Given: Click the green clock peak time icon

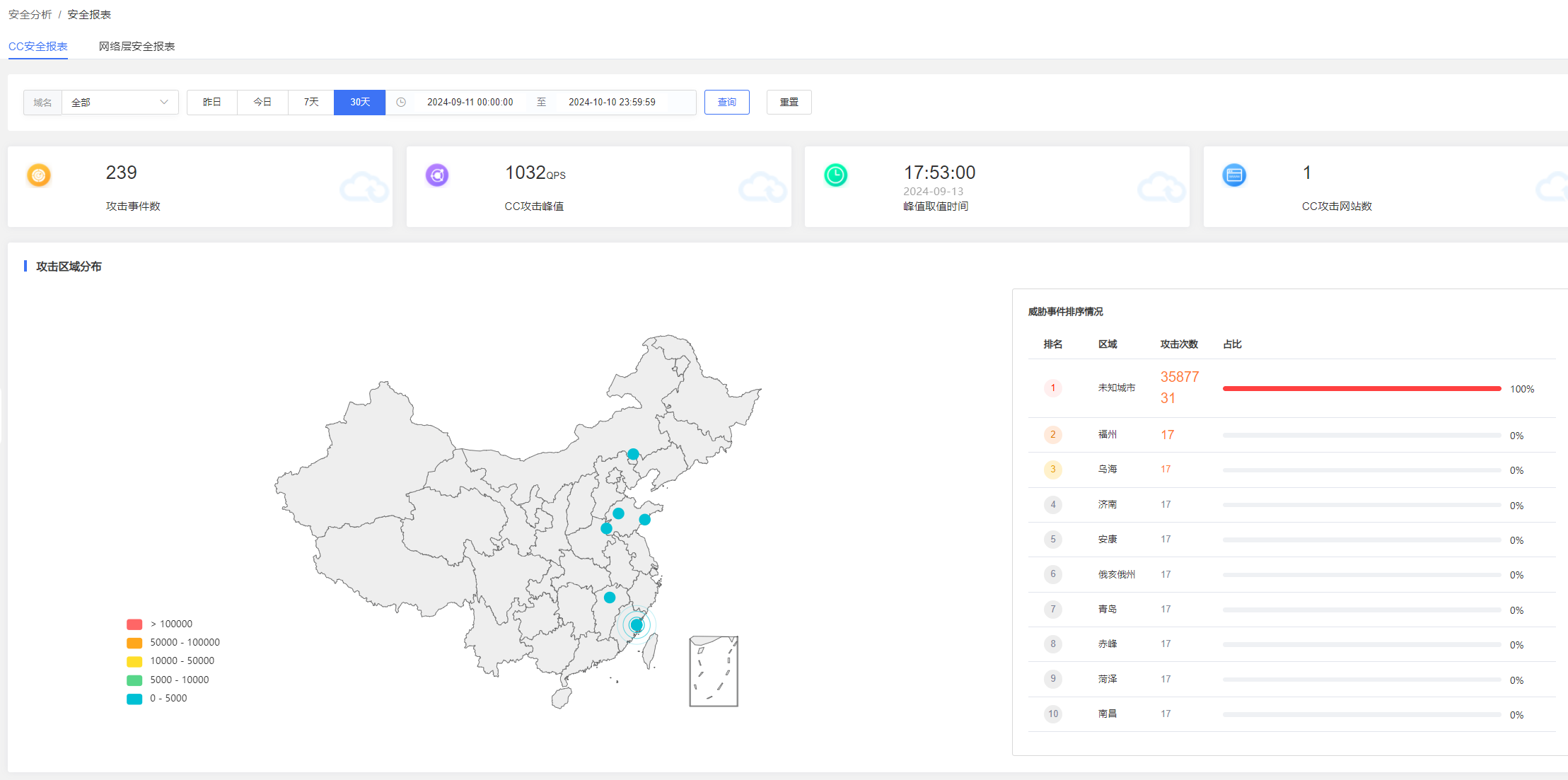Looking at the screenshot, I should [836, 175].
